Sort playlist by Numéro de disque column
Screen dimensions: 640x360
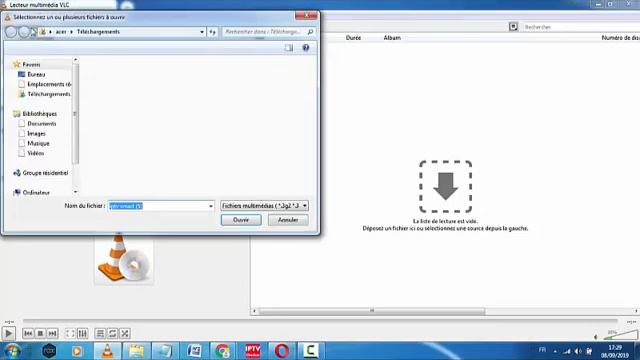pyautogui.click(x=620, y=38)
